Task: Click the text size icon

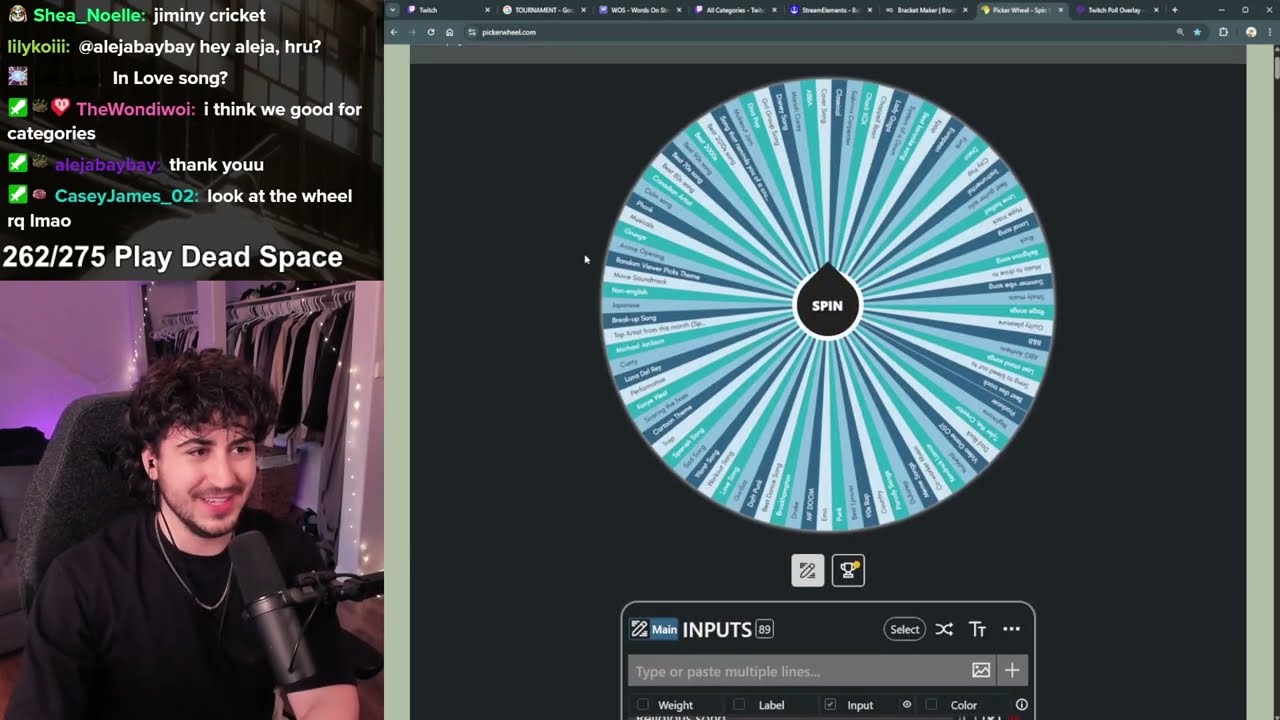Action: coord(977,629)
